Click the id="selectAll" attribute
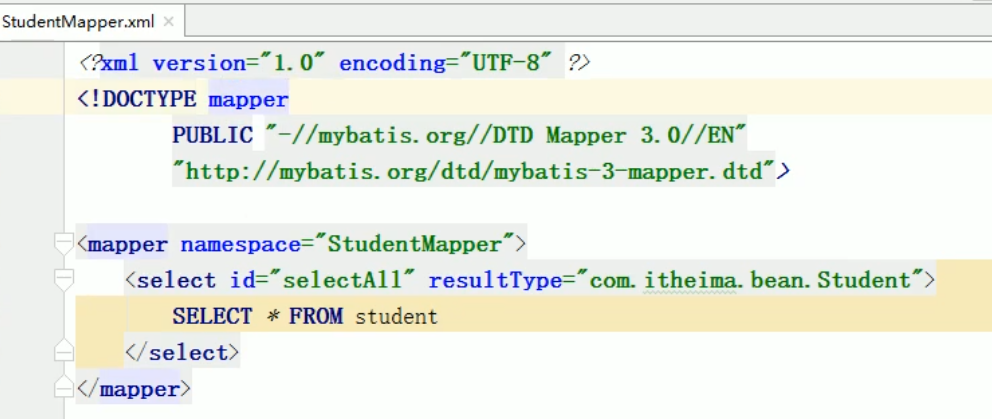This screenshot has width=992, height=419. pyautogui.click(x=322, y=280)
